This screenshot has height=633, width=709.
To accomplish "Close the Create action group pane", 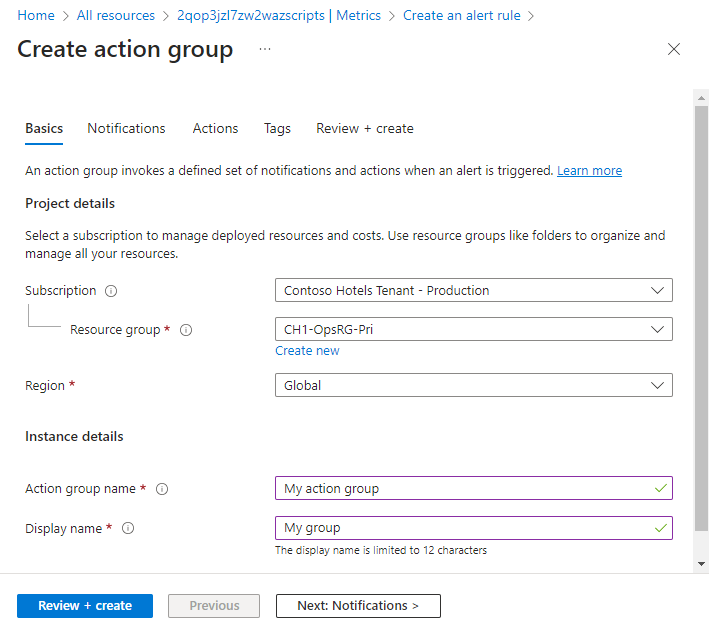I will tap(674, 49).
